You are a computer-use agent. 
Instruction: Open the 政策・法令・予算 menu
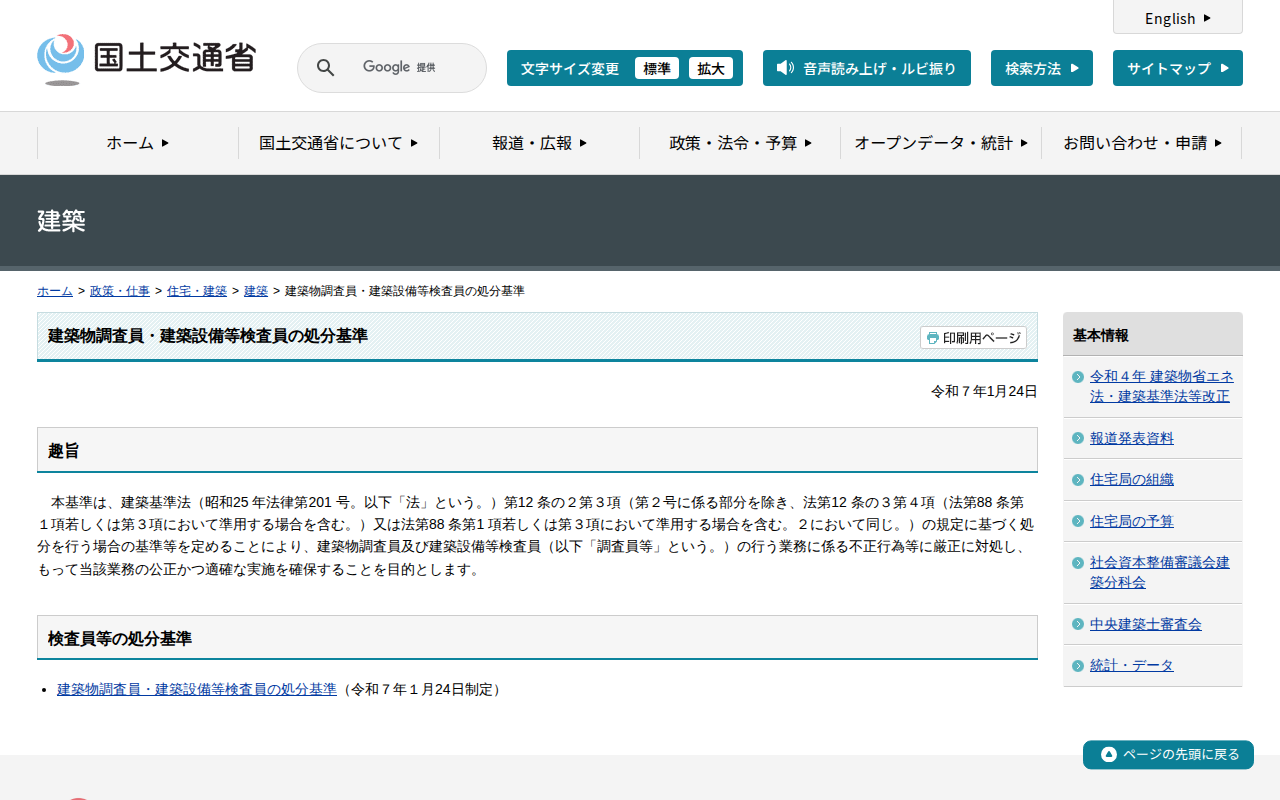coord(740,143)
